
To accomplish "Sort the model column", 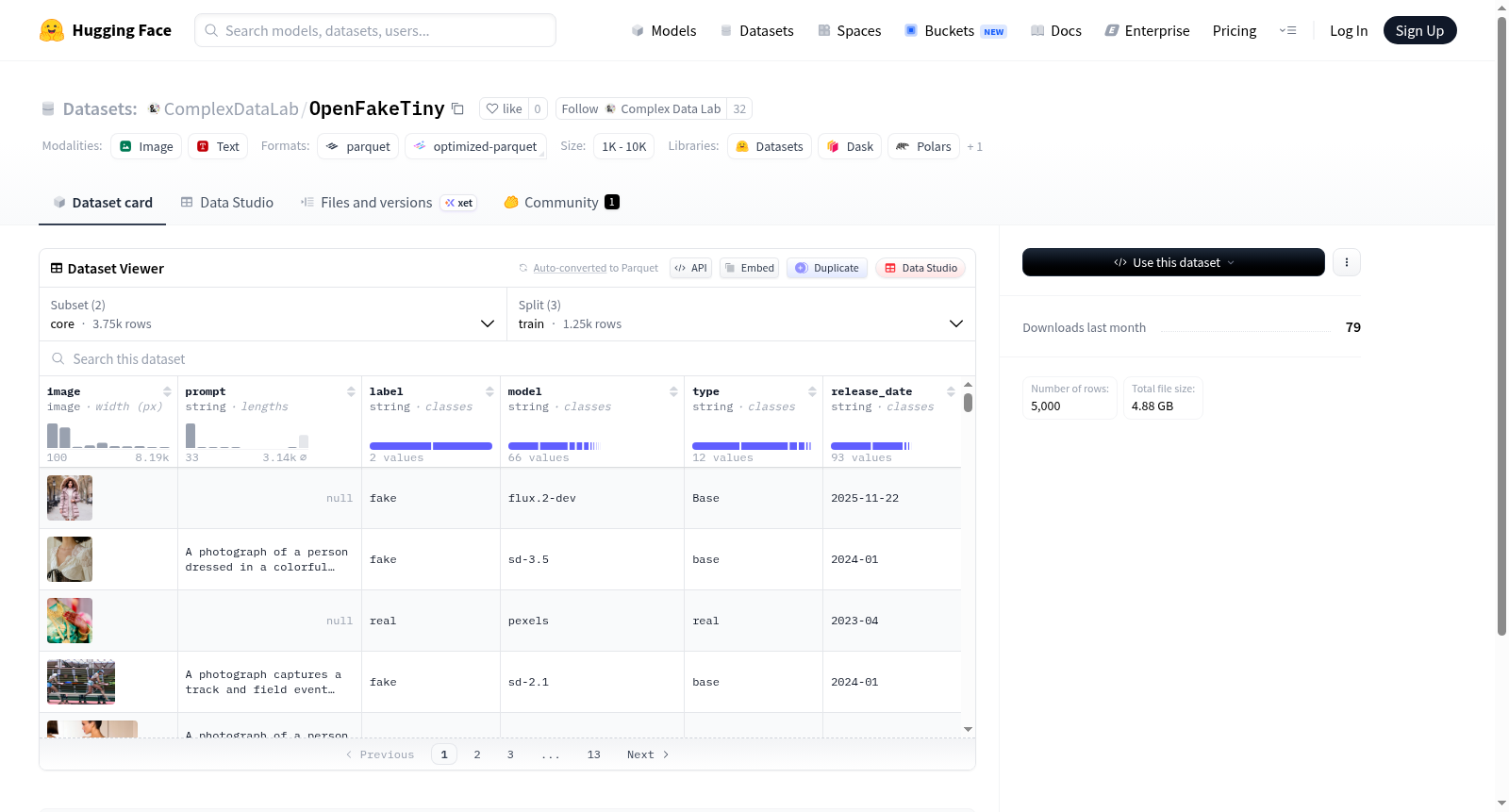I will (x=673, y=391).
